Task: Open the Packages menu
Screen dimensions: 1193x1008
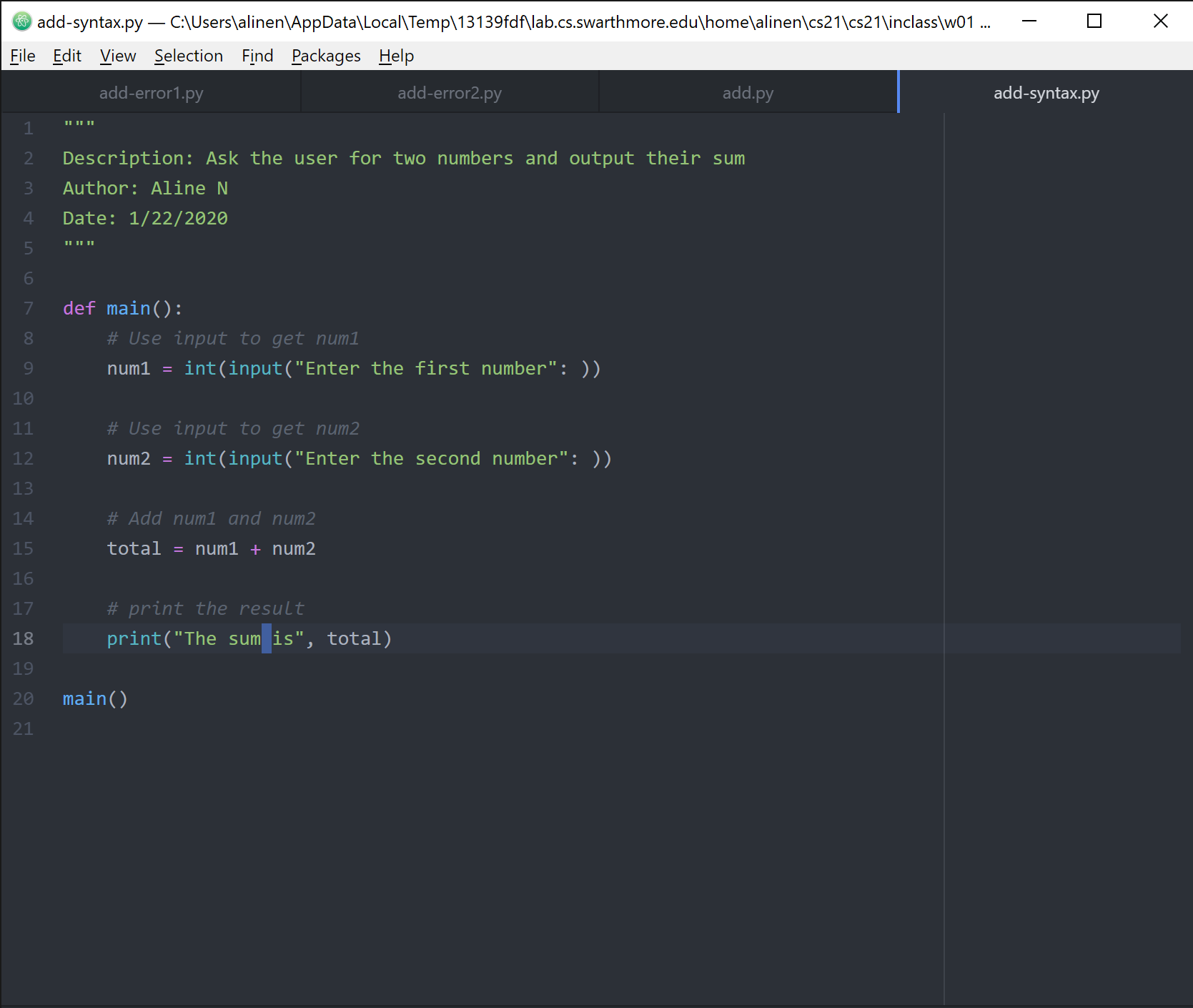Action: click(326, 56)
